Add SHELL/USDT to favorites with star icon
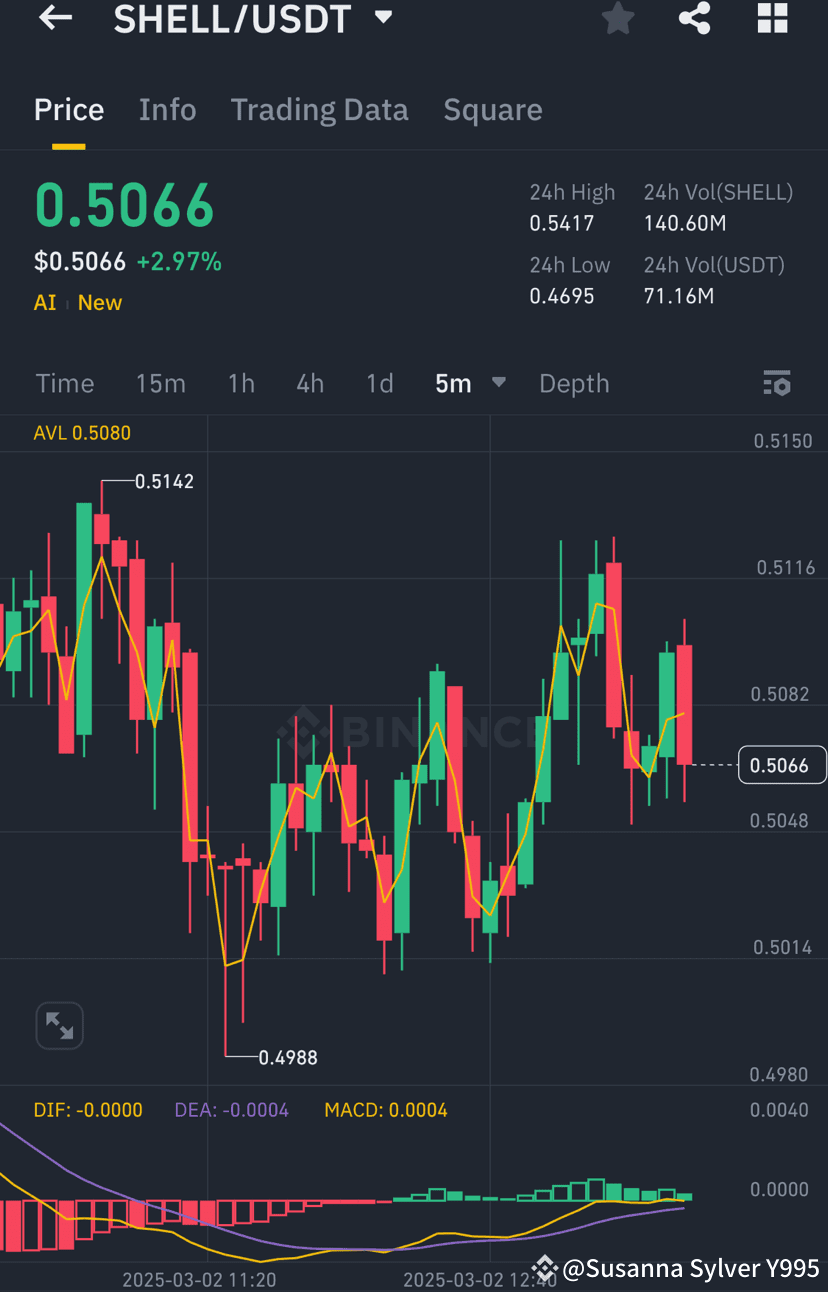The width and height of the screenshot is (828, 1292). (617, 18)
